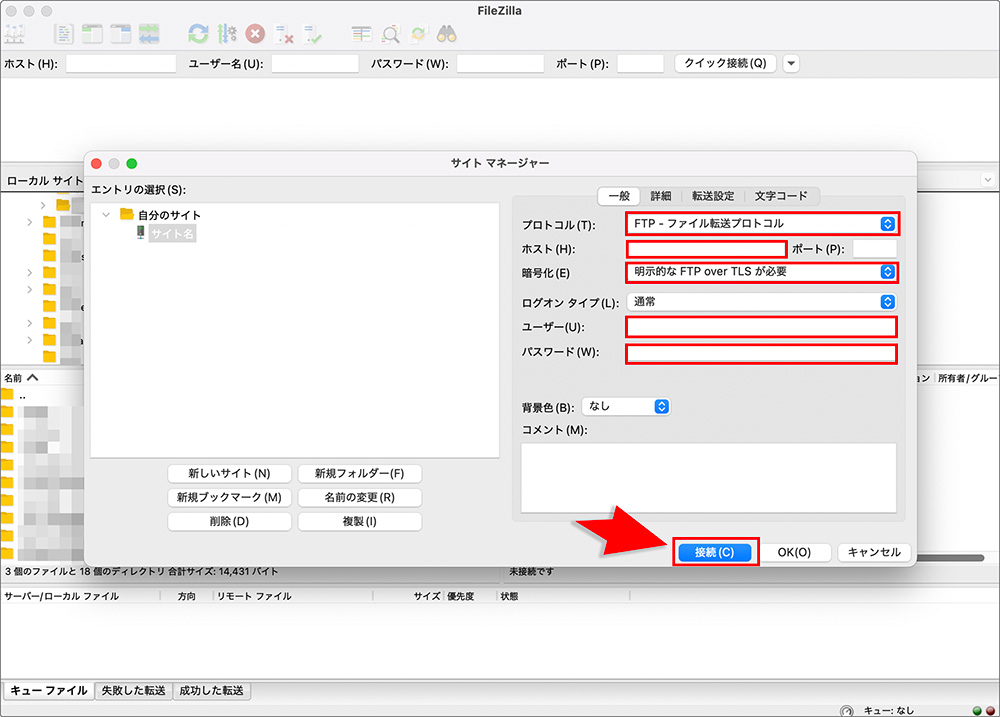Image resolution: width=1000 pixels, height=717 pixels.
Task: Click the red cancel operation icon
Action: tap(255, 34)
